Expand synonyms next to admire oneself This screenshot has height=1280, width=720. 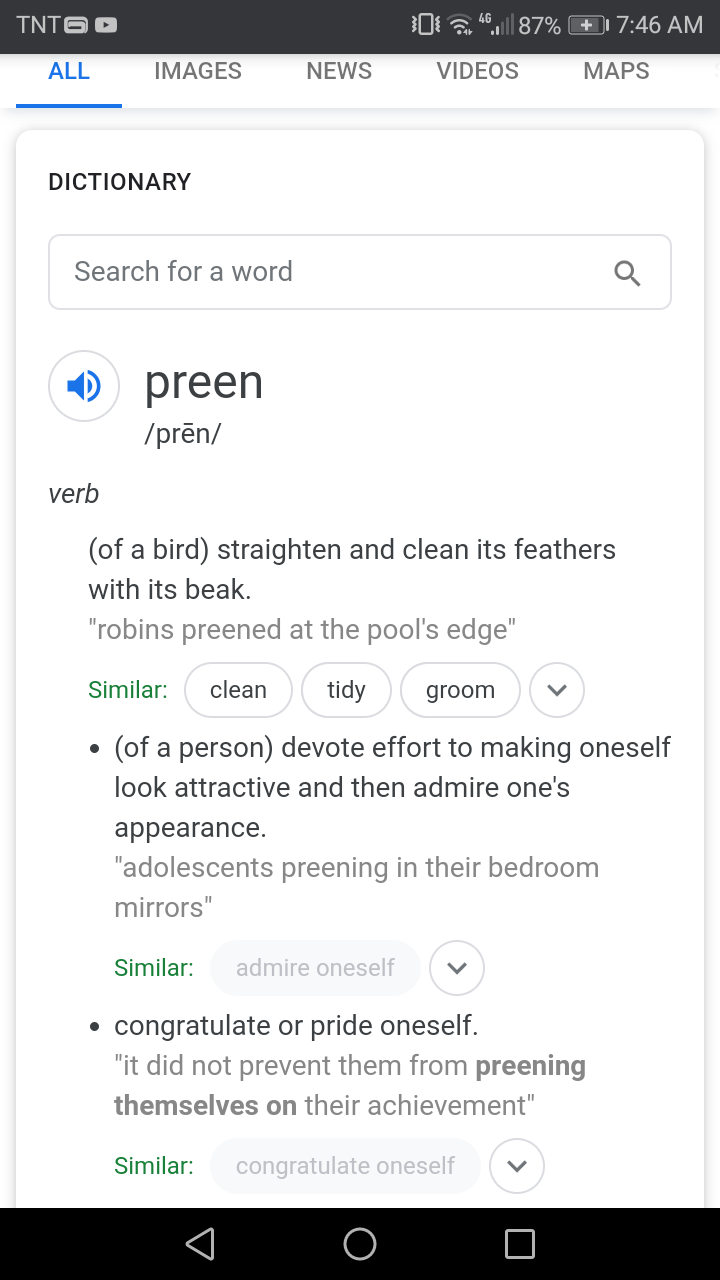pos(457,968)
